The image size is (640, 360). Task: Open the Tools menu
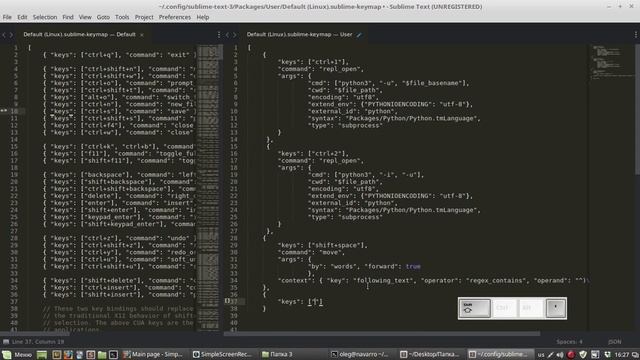click(x=122, y=17)
